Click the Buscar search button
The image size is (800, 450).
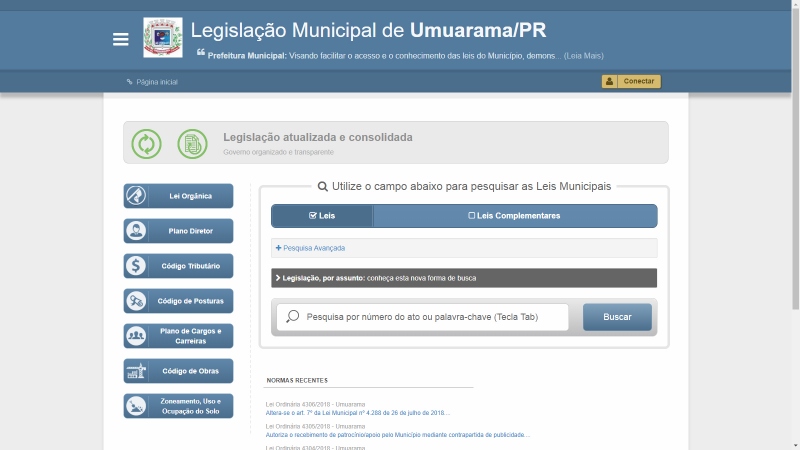pos(617,317)
